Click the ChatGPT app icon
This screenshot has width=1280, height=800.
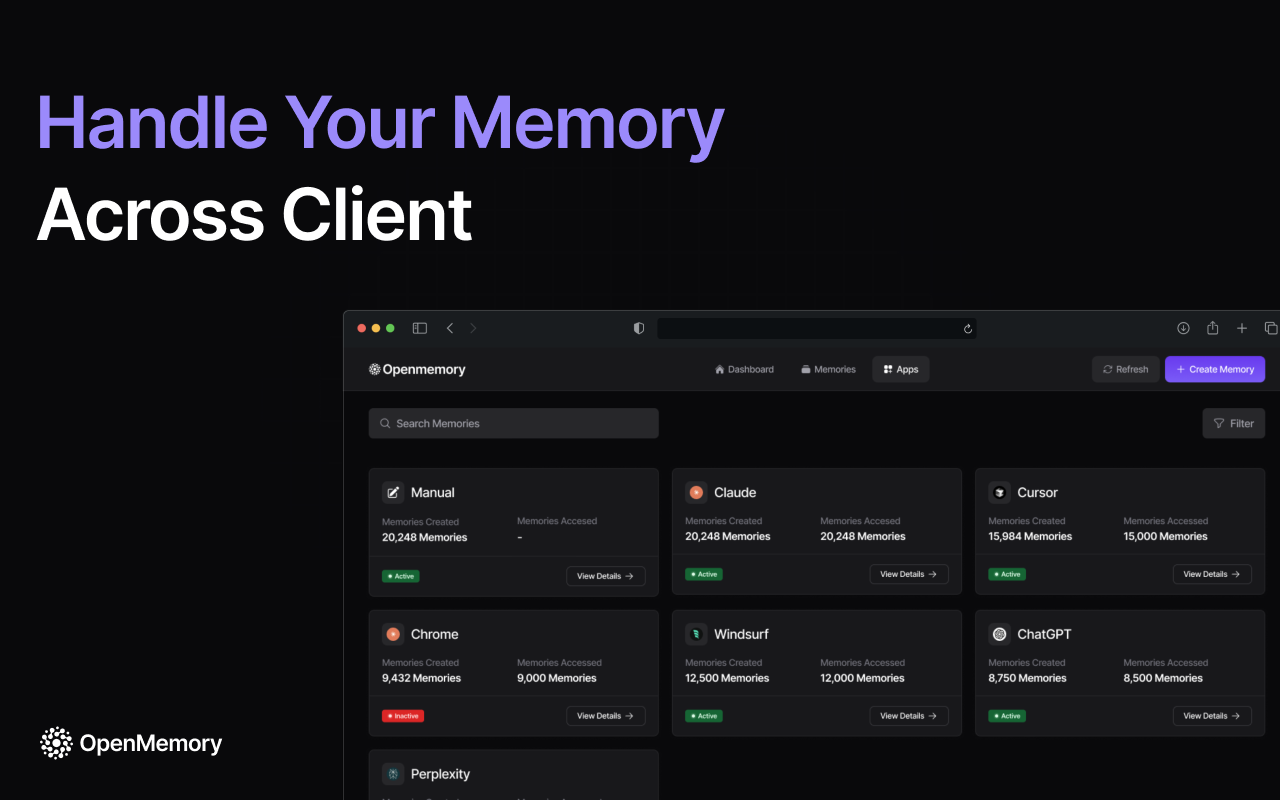coord(999,634)
